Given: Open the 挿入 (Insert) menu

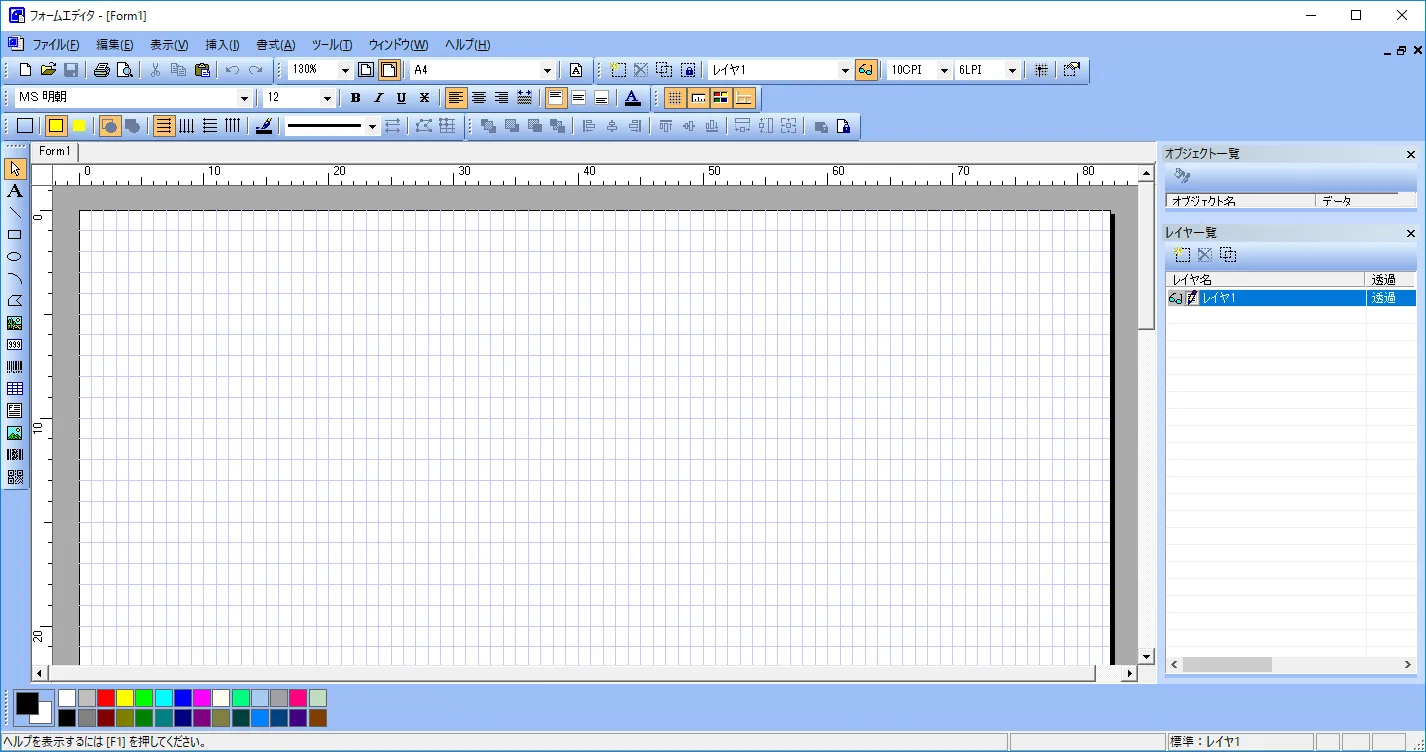Looking at the screenshot, I should click(222, 45).
